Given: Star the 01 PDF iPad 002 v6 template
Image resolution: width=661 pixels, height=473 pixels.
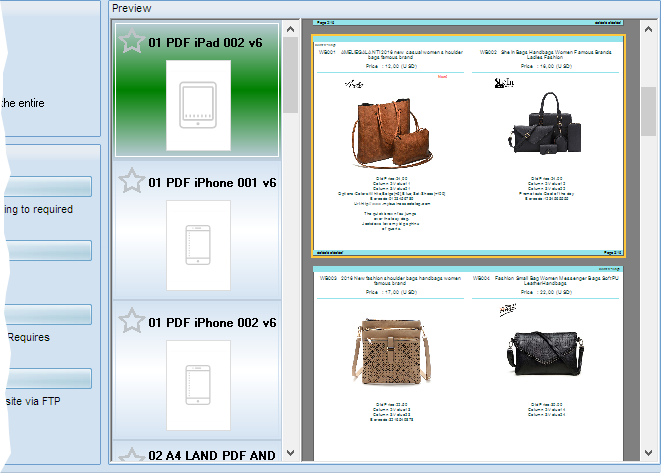Looking at the screenshot, I should click(x=132, y=40).
